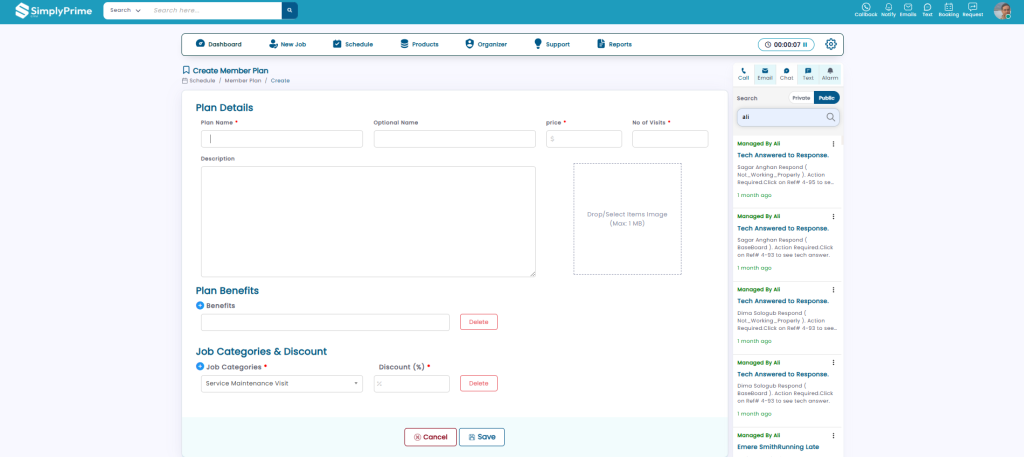Go to Dashboard menu
The image size is (1024, 457).
click(219, 44)
